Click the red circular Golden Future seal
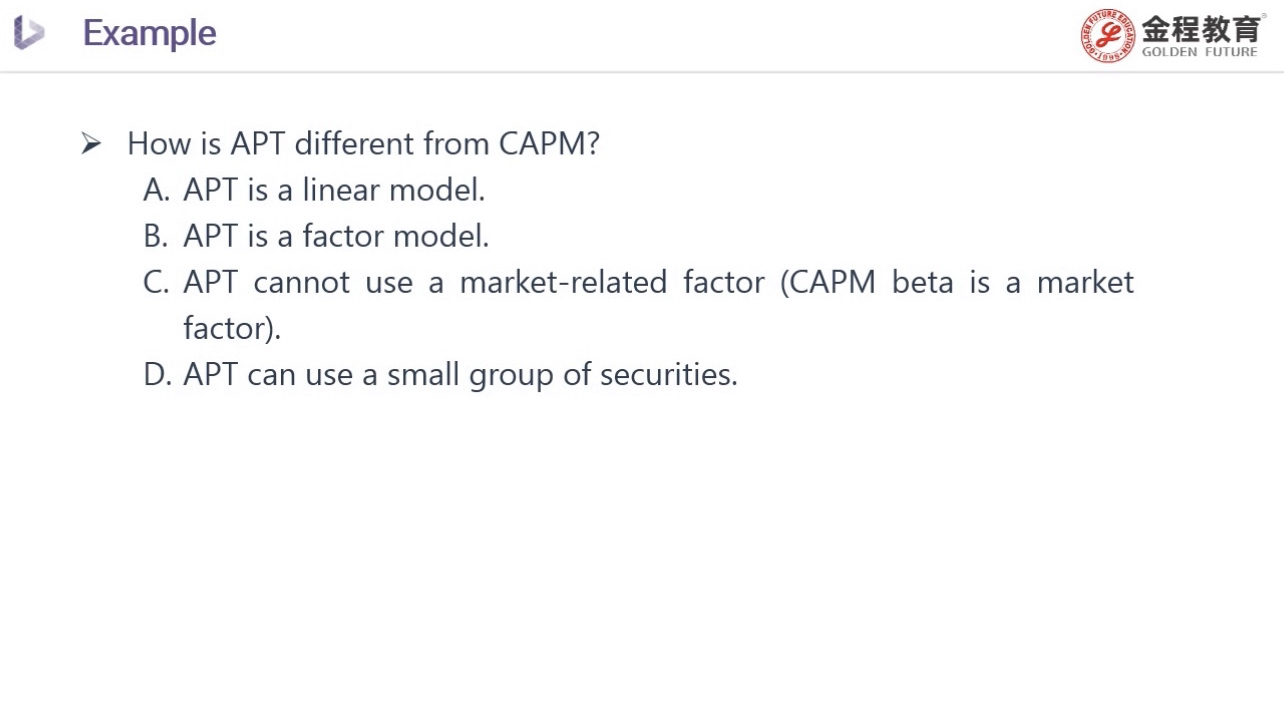 point(1107,36)
